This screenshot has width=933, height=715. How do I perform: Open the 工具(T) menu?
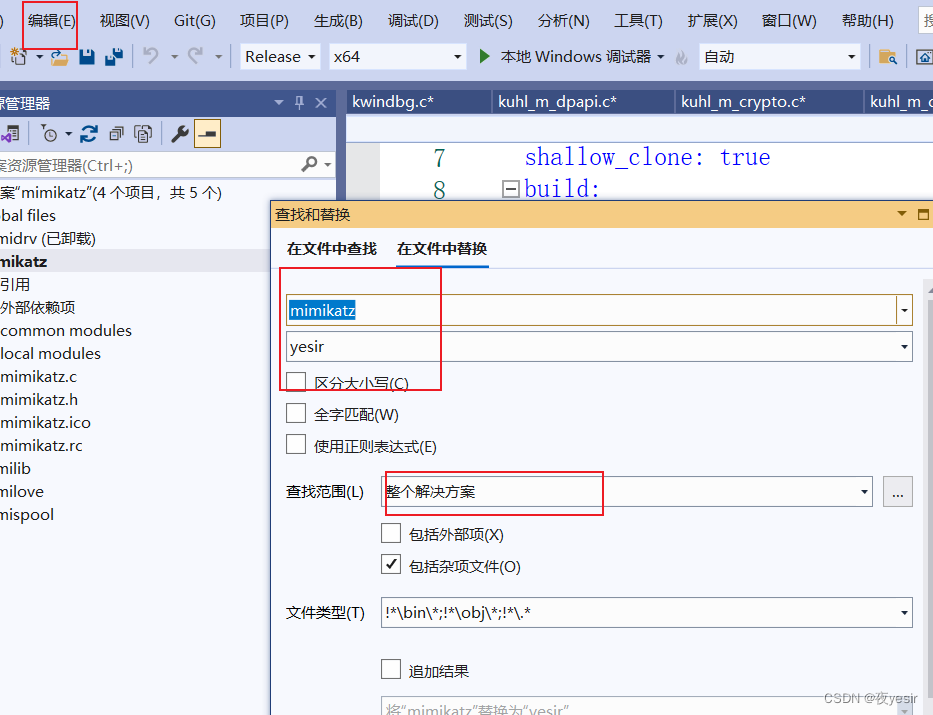pos(638,21)
